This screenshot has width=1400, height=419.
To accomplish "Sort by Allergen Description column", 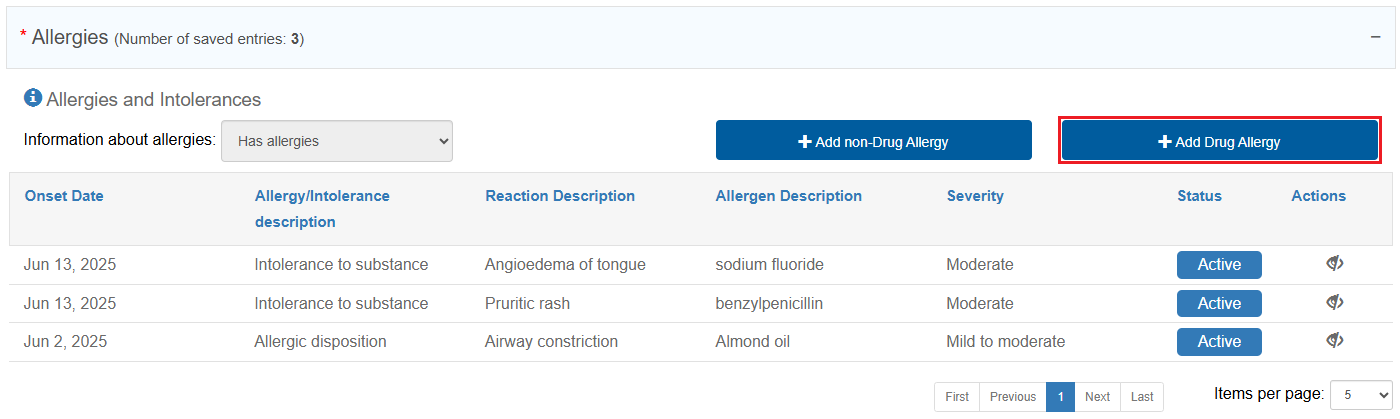I will pos(788,196).
